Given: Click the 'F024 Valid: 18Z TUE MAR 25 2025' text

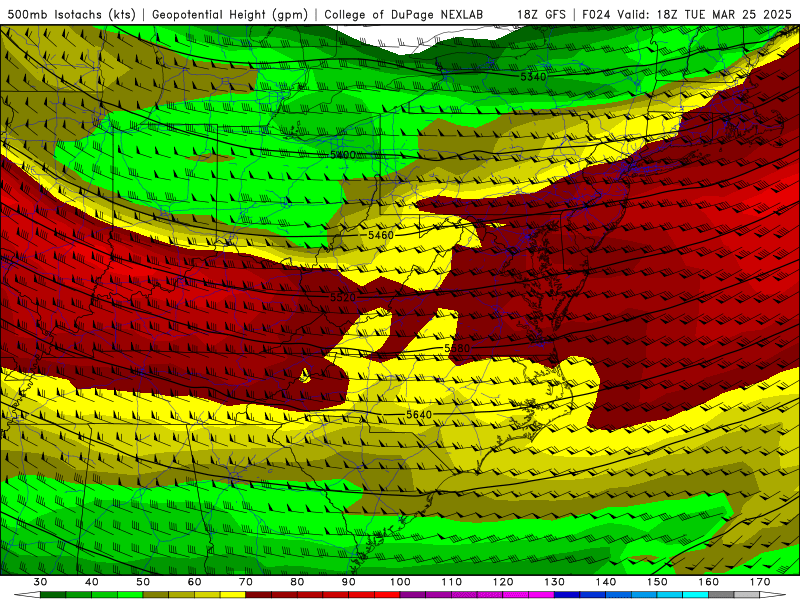Looking at the screenshot, I should (x=687, y=15).
